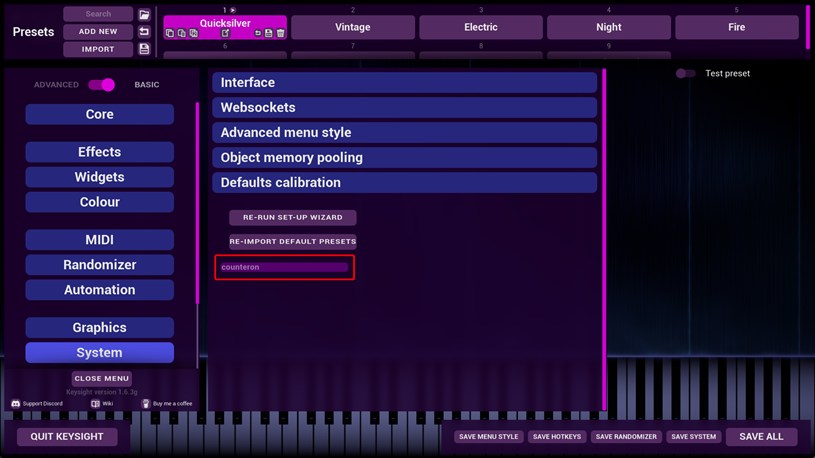
Task: Load the Vintage preset
Action: tap(353, 27)
